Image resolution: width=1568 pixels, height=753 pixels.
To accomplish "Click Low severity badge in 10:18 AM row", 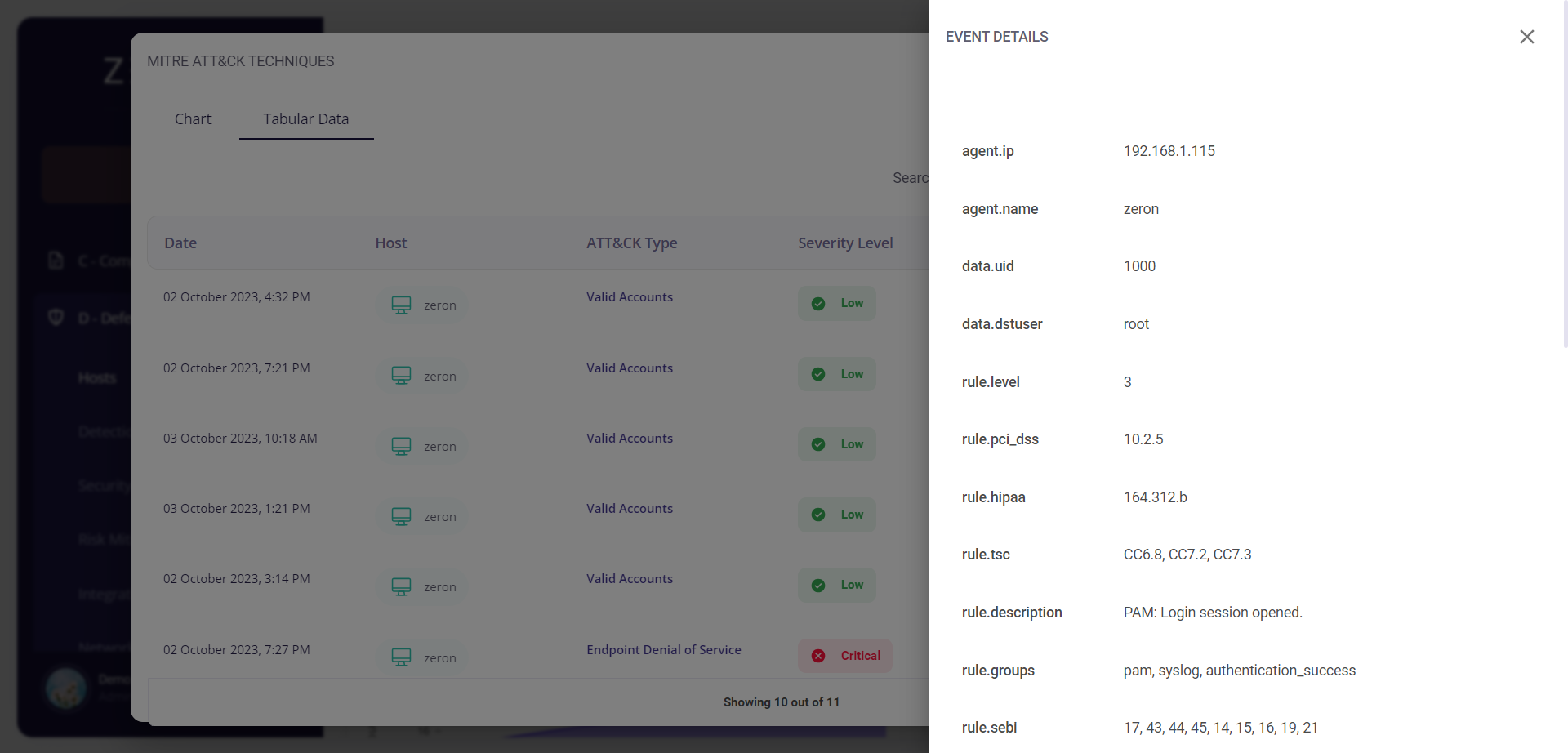I will click(837, 444).
